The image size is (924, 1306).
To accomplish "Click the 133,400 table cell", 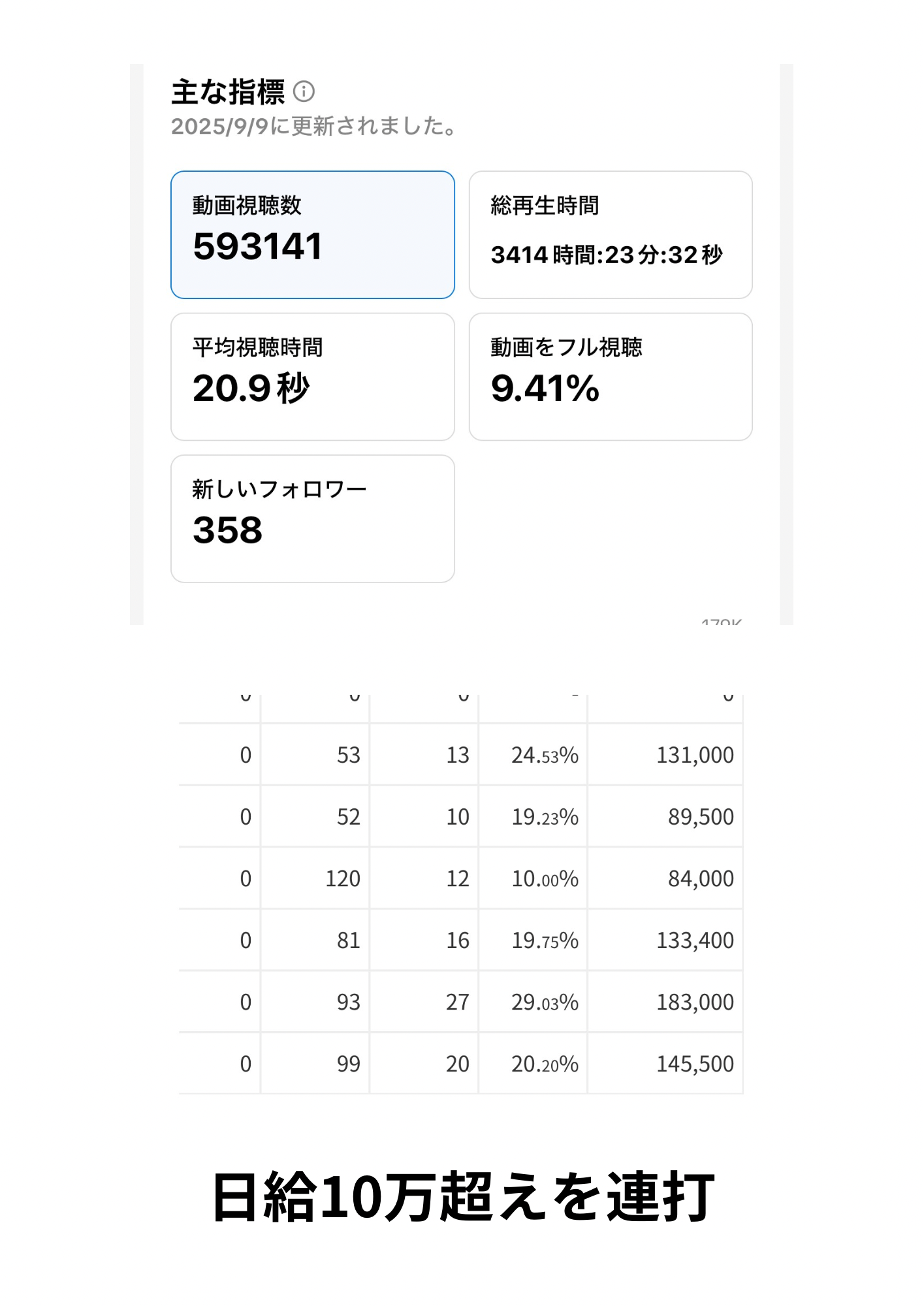I will pyautogui.click(x=694, y=940).
